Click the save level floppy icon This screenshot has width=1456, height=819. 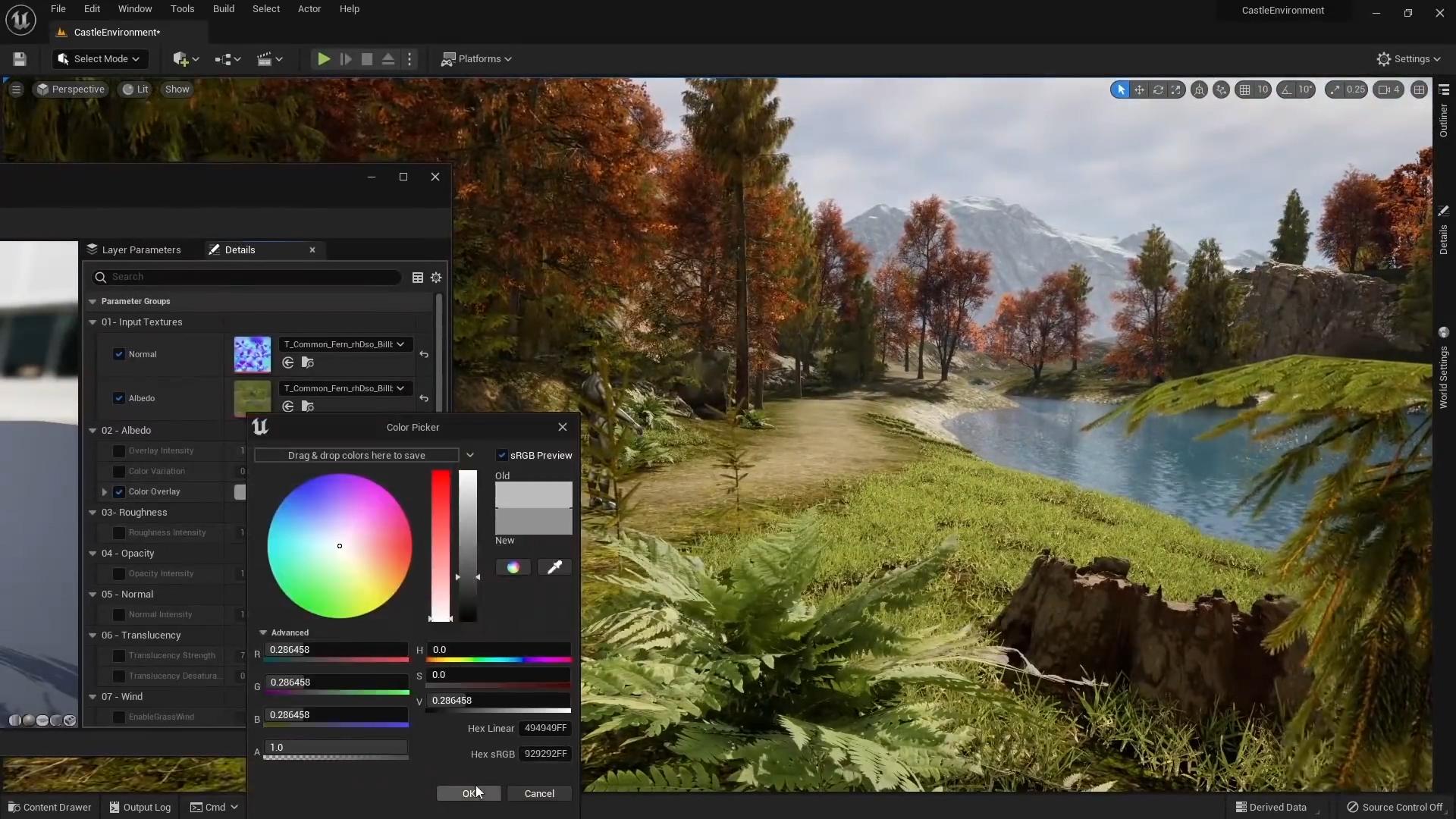[20, 59]
